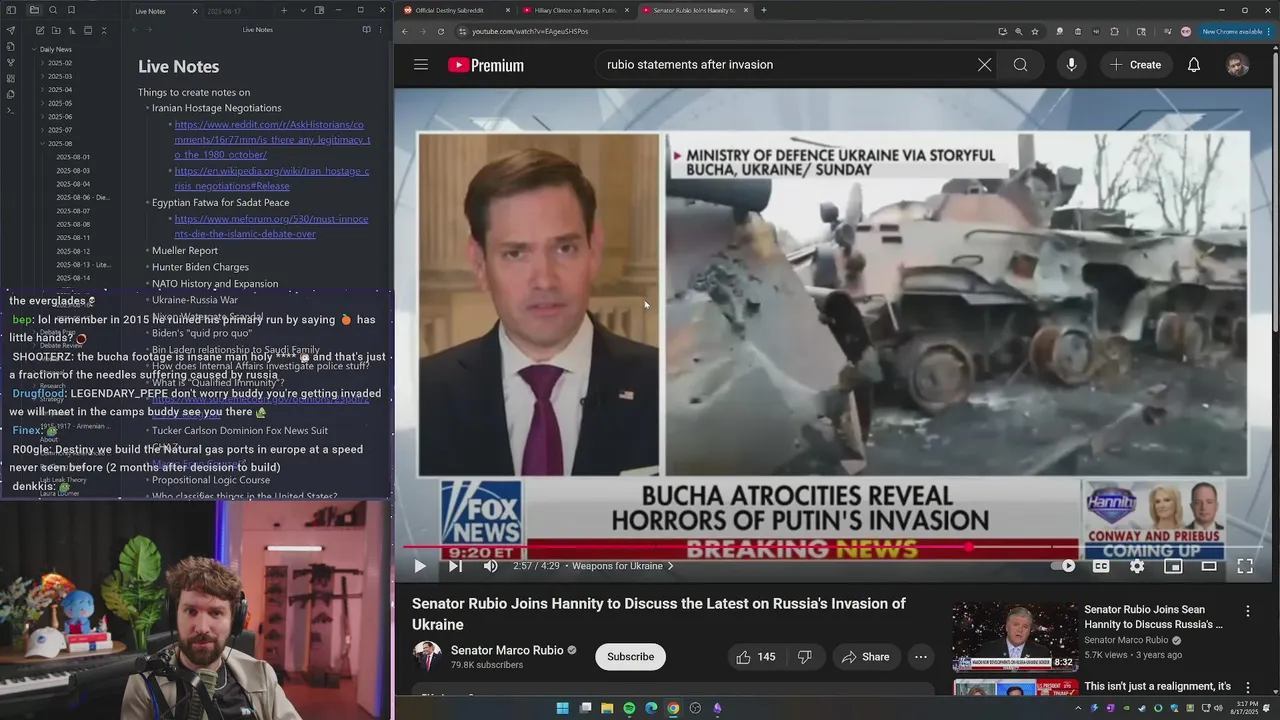Open YouTube account avatar menu
1280x720 pixels.
pos(1238,65)
